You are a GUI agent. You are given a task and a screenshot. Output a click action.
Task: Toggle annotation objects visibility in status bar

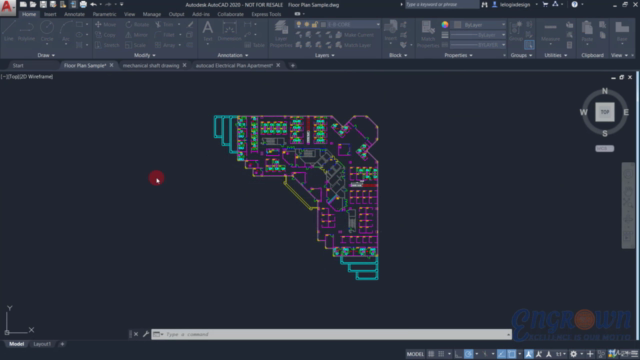tap(529, 354)
